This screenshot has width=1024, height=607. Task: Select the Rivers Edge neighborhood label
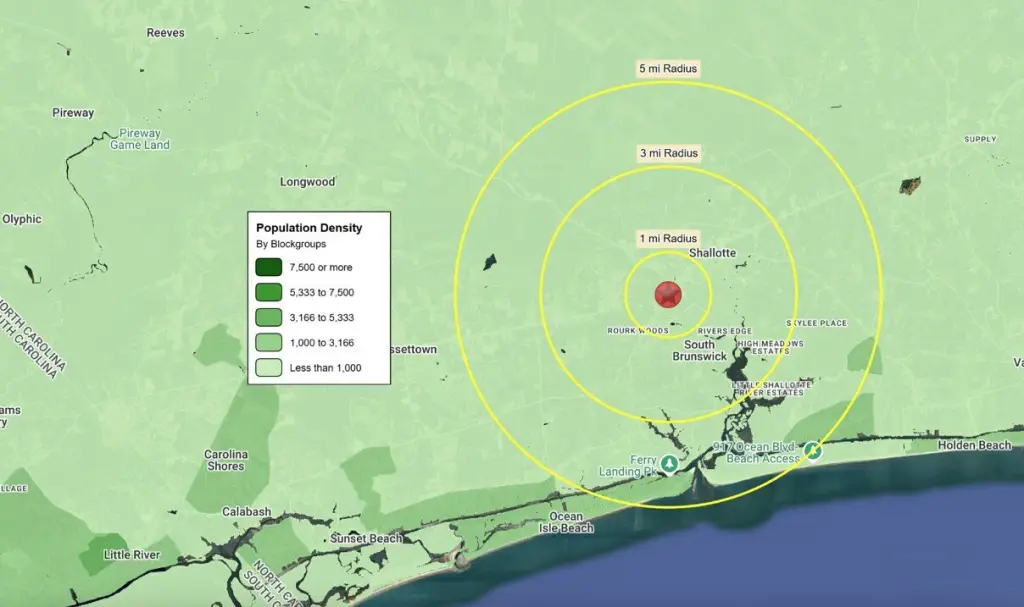[x=724, y=331]
